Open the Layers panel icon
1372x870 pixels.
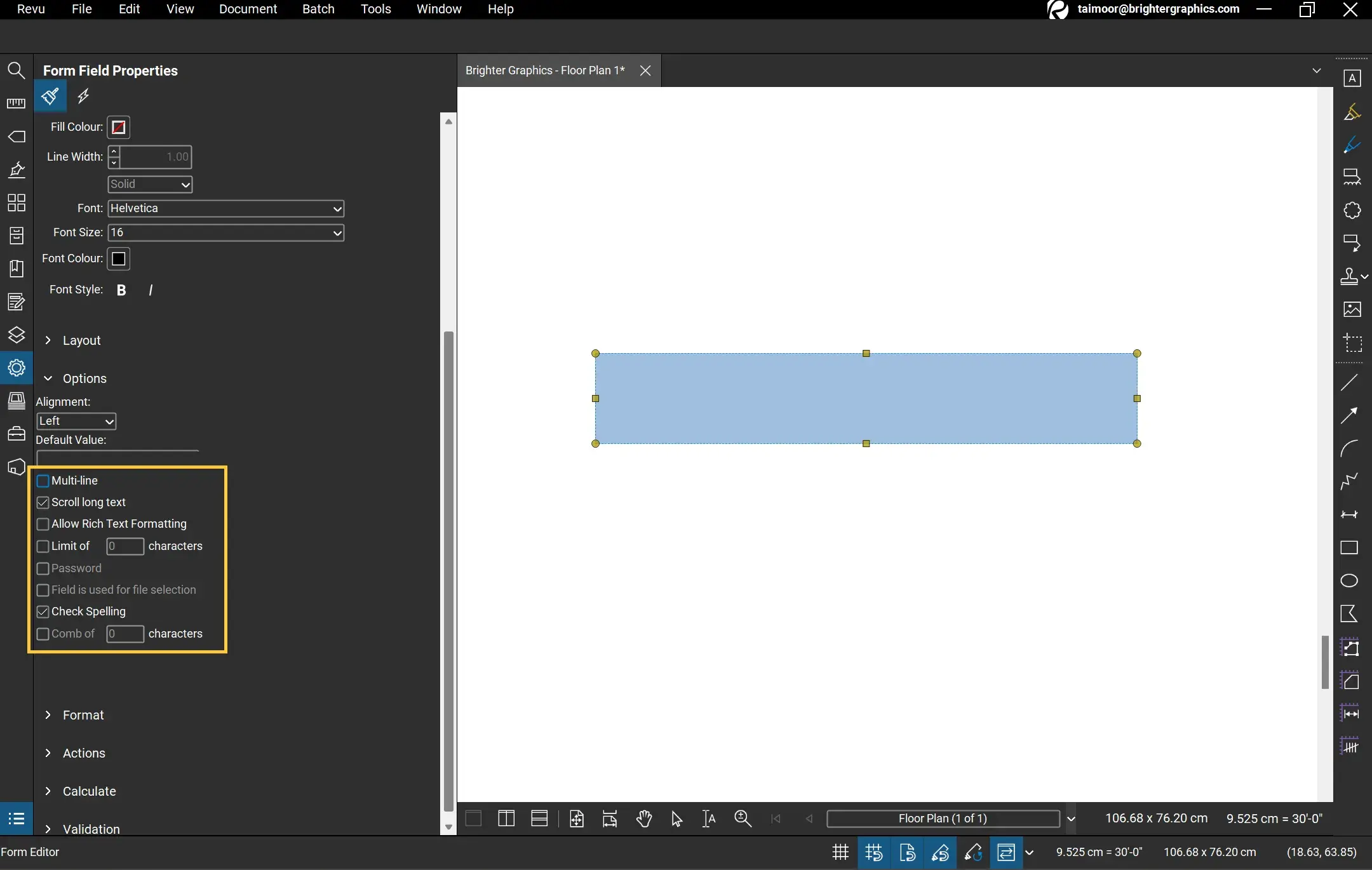tap(16, 335)
